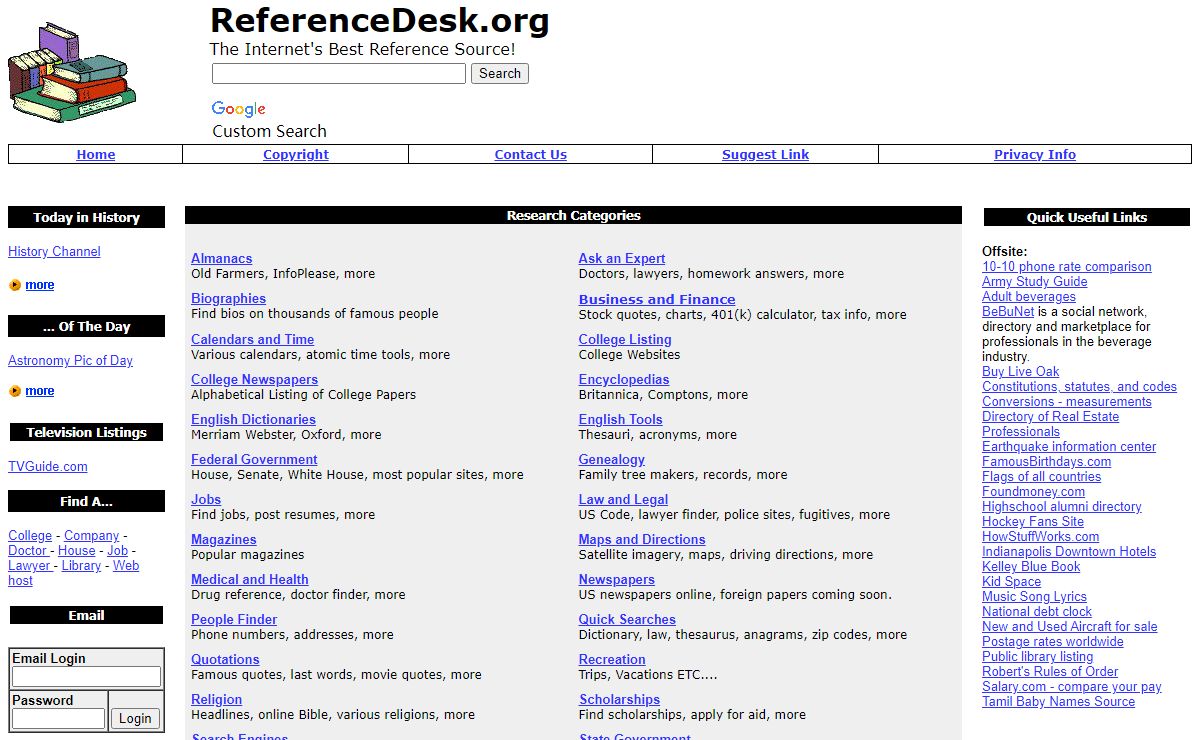Open the BeBuNet link
The height and width of the screenshot is (740, 1200).
pyautogui.click(x=1008, y=311)
